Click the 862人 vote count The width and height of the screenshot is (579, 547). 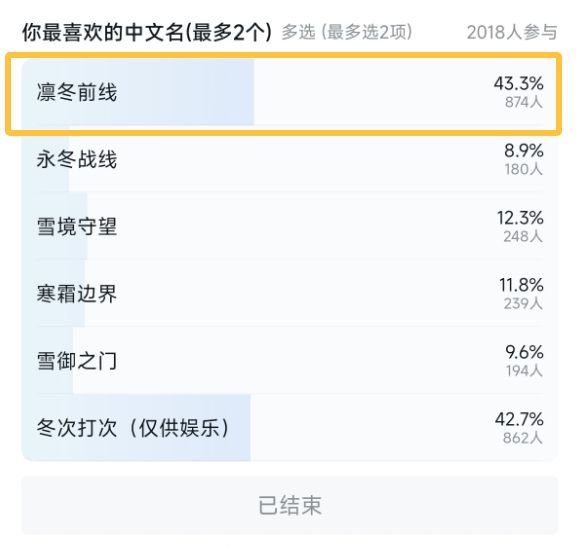point(523,438)
